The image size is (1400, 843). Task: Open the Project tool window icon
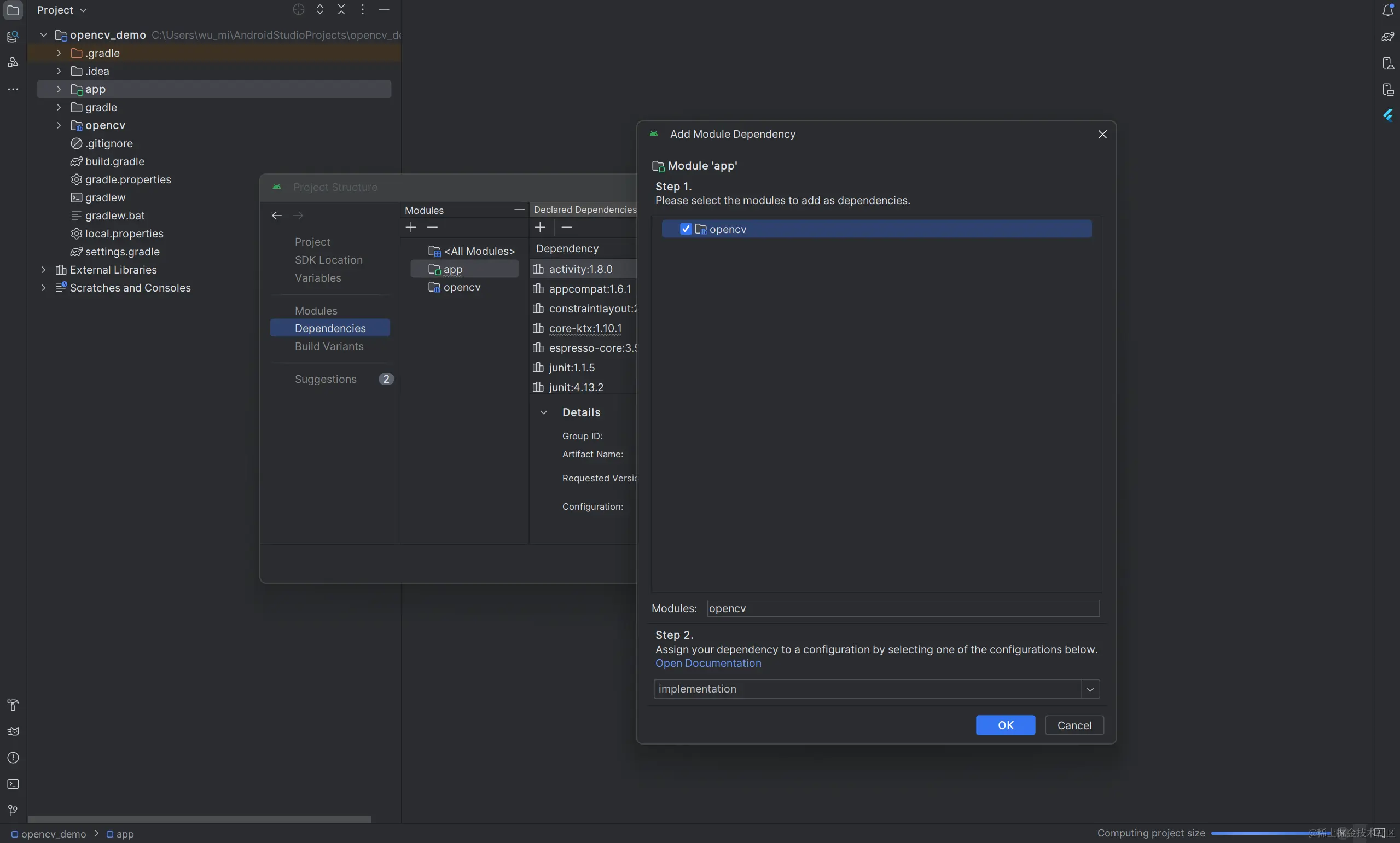click(x=13, y=10)
